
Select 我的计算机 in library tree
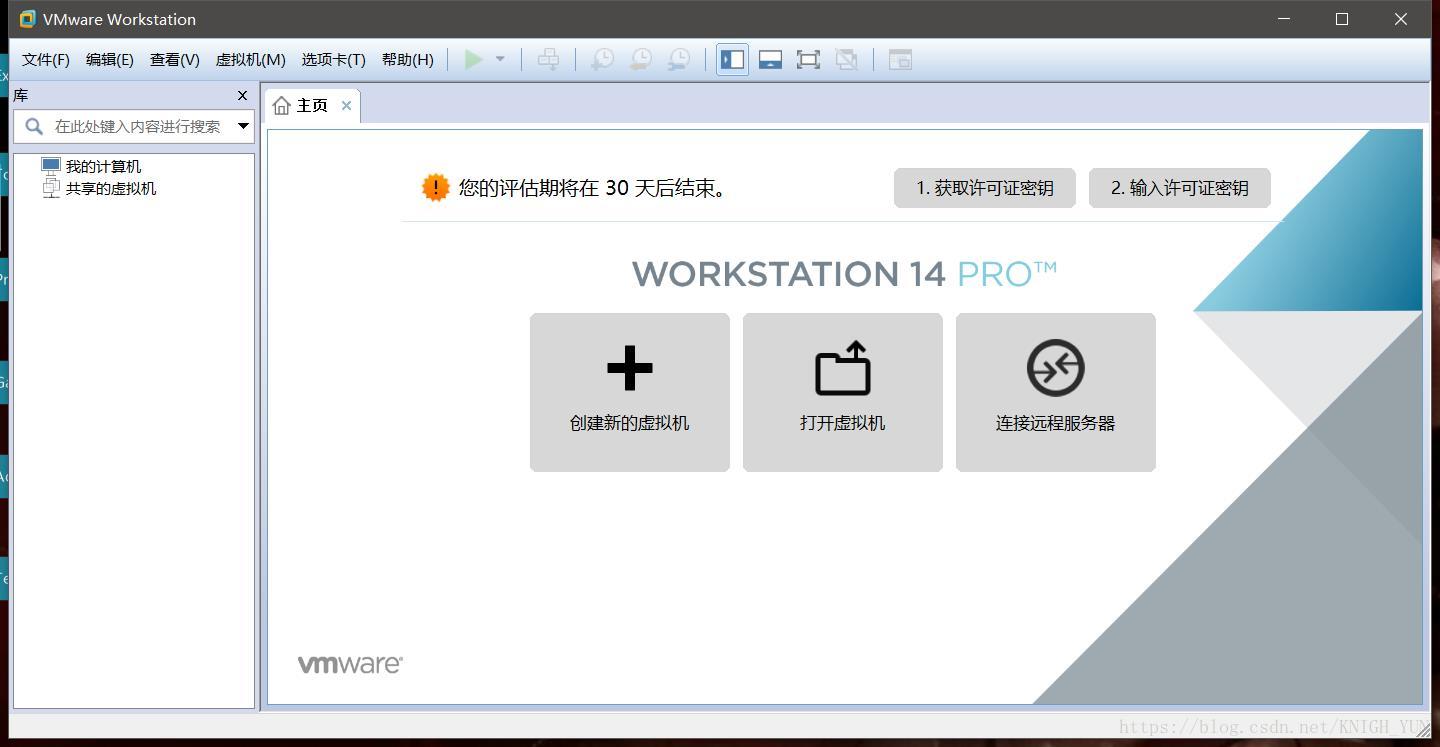pos(103,167)
